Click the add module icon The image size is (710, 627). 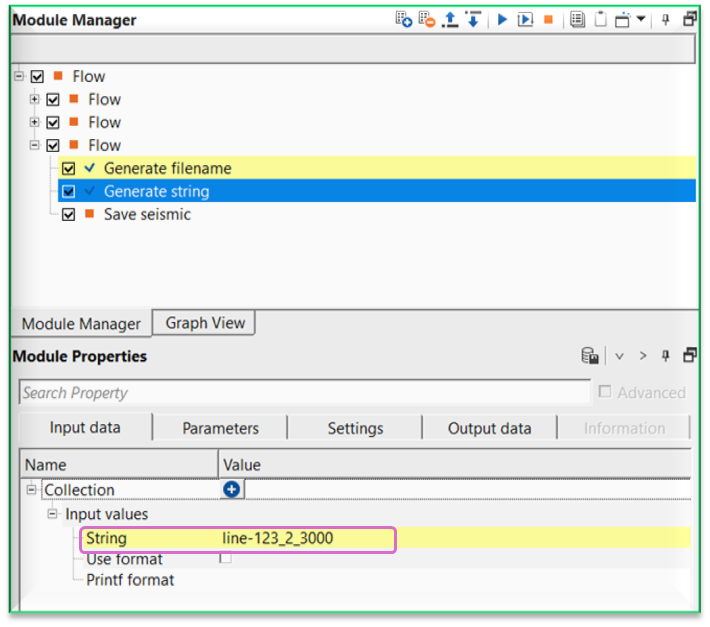[x=404, y=19]
